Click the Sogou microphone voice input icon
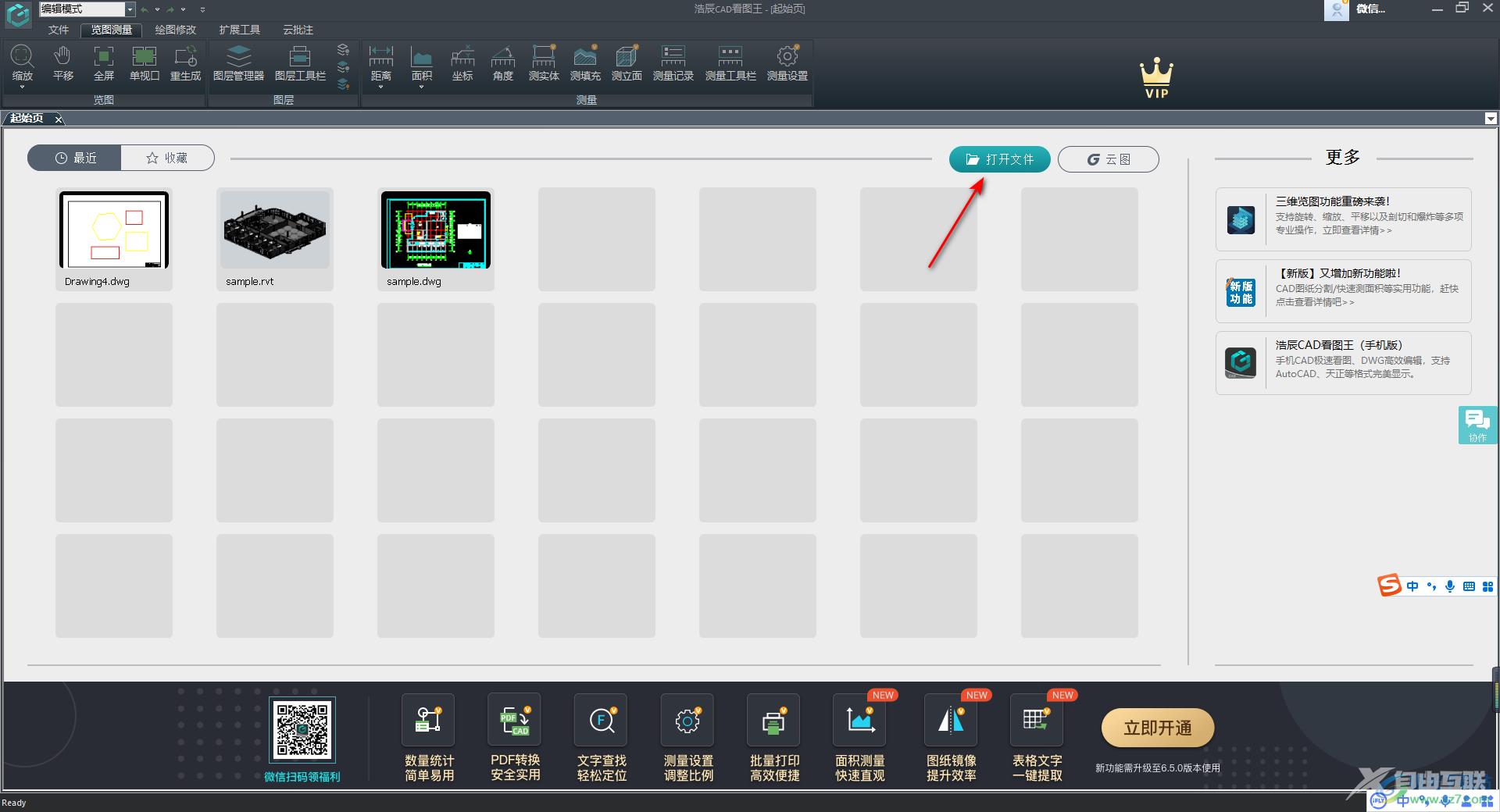The image size is (1500, 812). coord(1450,586)
